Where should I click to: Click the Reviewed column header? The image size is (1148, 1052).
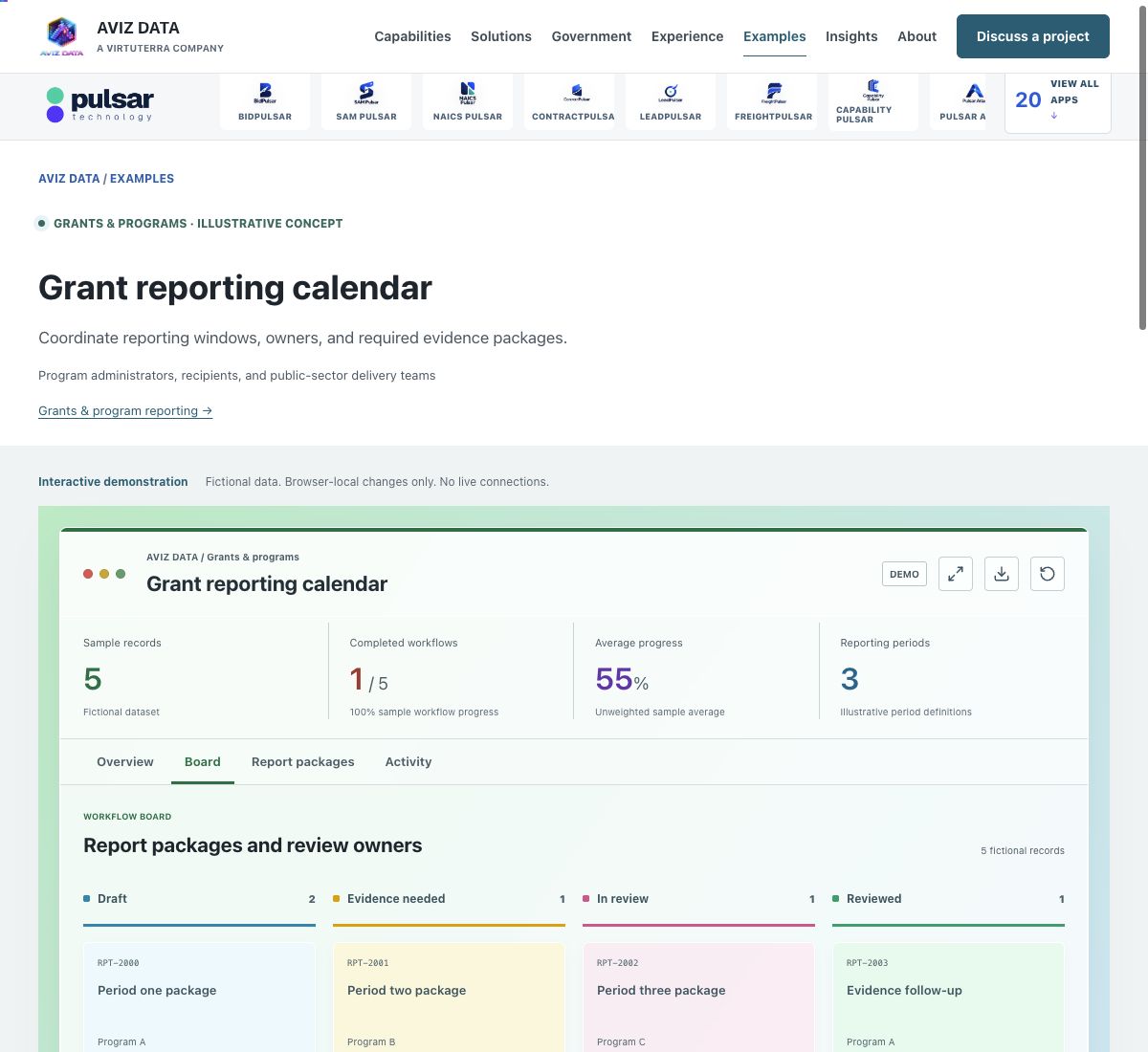(948, 899)
